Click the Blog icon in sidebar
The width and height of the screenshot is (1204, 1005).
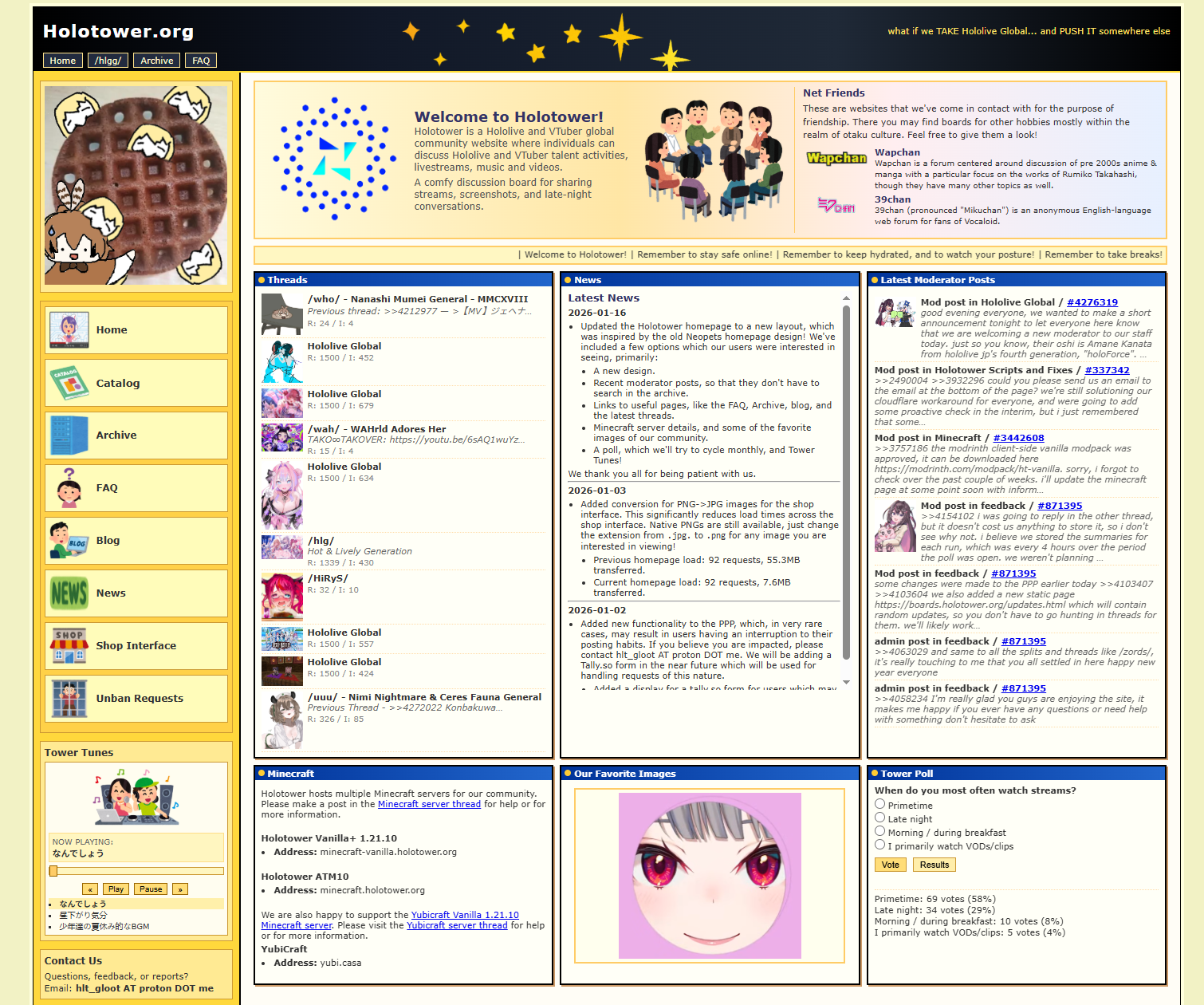pos(69,541)
